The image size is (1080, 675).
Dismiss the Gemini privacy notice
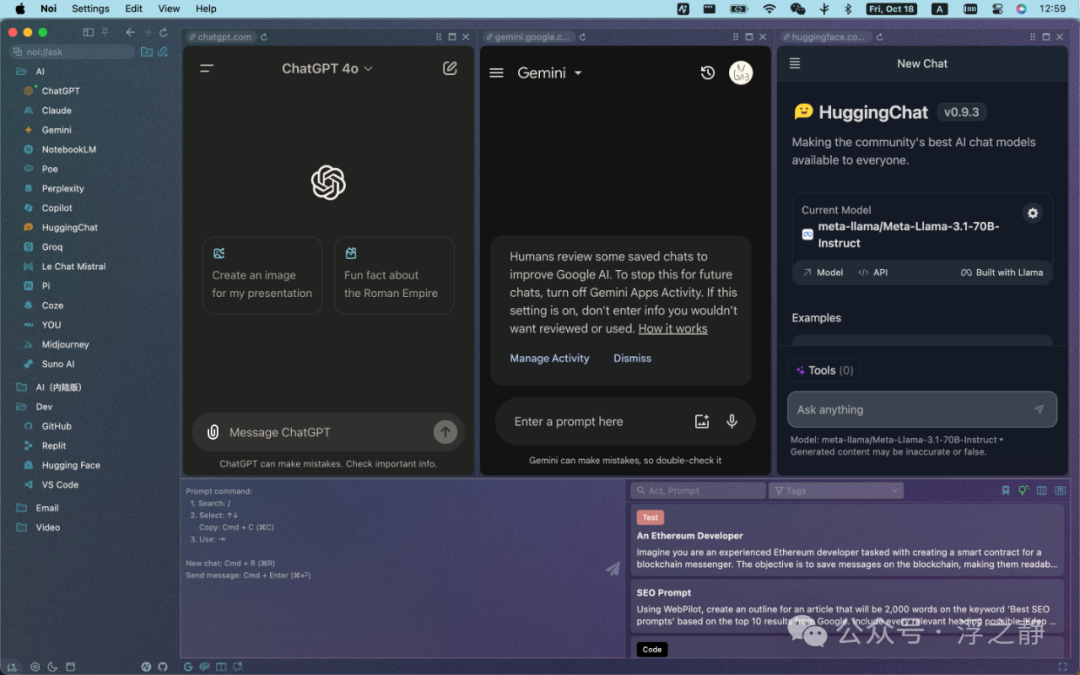coord(632,358)
